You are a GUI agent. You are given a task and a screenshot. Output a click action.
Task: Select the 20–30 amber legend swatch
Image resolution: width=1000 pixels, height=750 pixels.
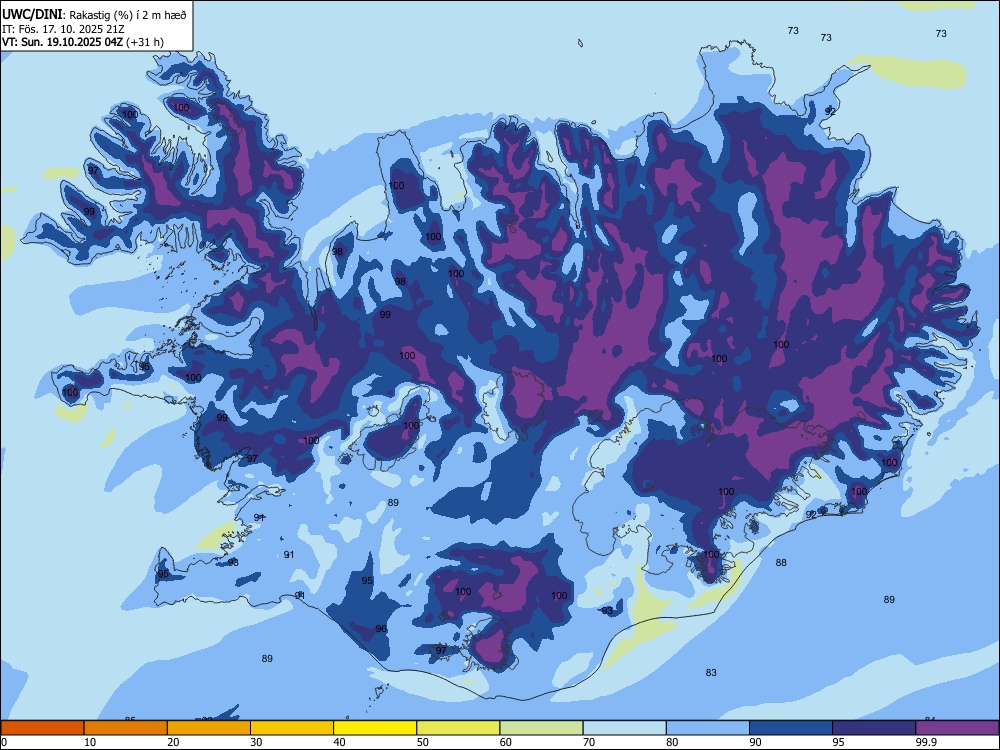coord(209,728)
